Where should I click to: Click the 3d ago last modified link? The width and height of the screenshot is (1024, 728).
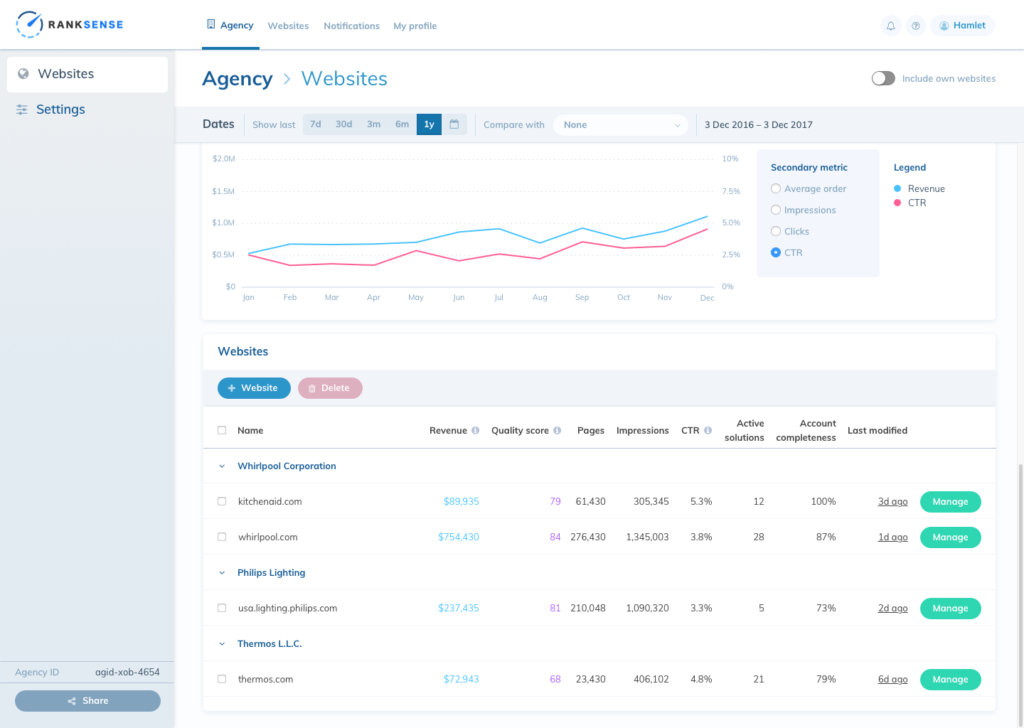pos(892,501)
